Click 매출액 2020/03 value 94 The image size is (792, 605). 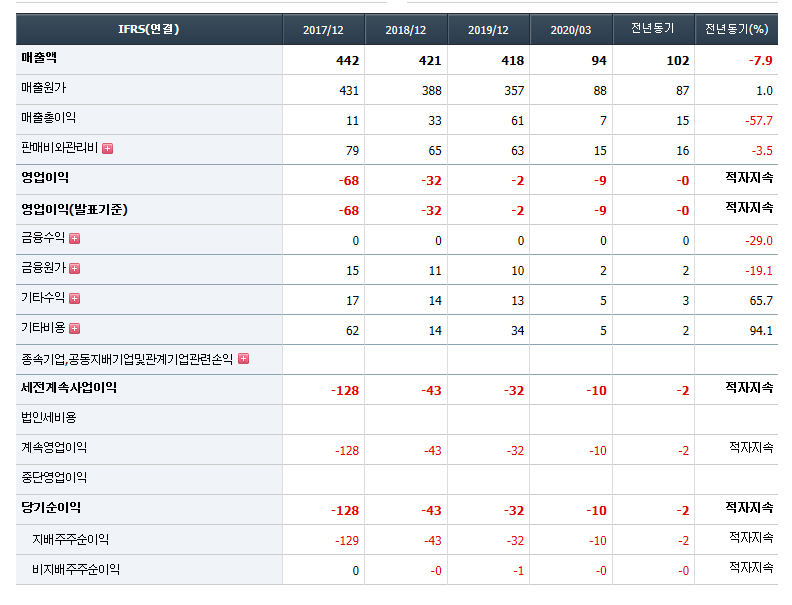click(x=599, y=61)
